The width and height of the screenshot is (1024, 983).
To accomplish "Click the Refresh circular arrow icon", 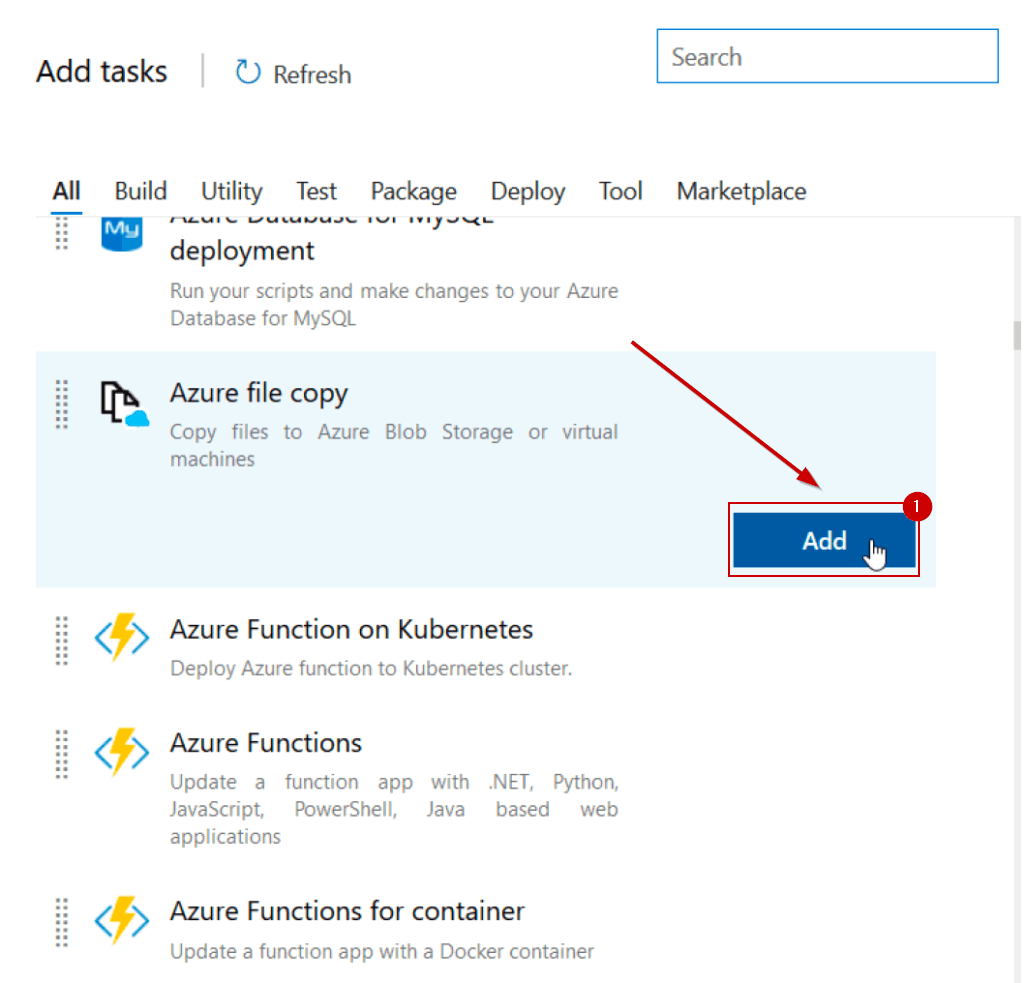I will coord(247,73).
